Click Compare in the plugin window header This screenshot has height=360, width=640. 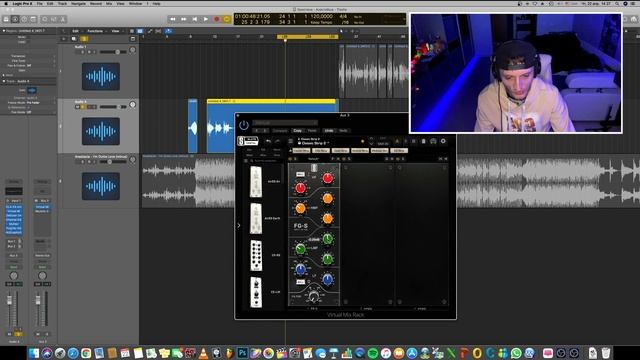pos(280,131)
